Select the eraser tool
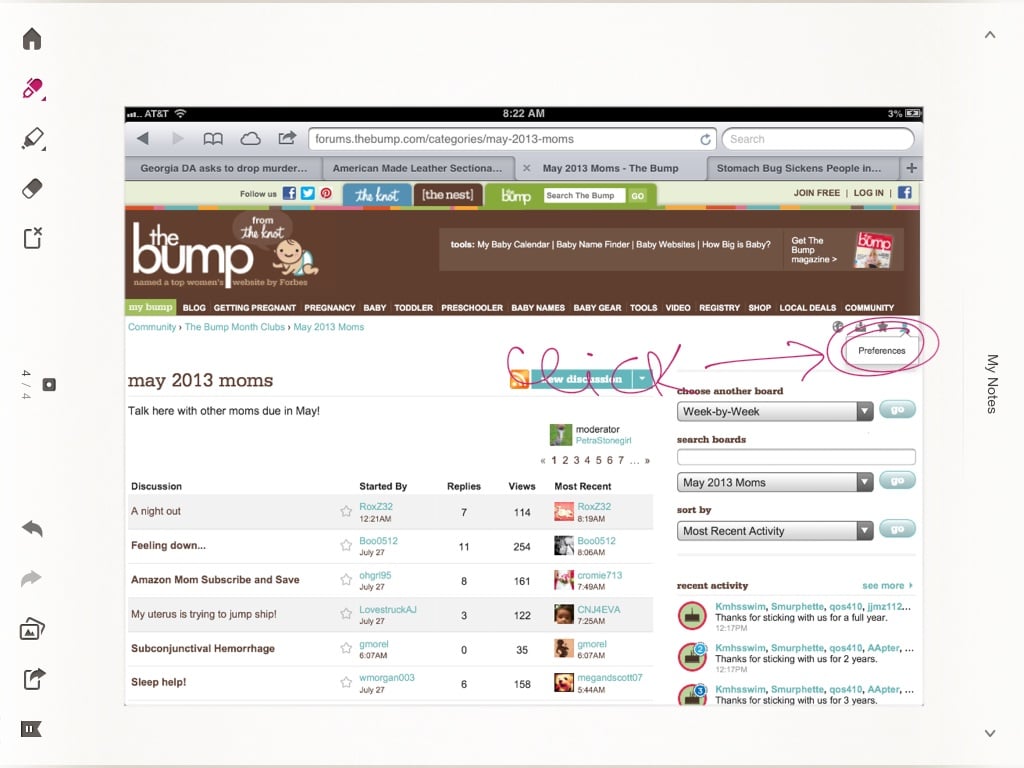Image resolution: width=1024 pixels, height=768 pixels. pyautogui.click(x=32, y=188)
